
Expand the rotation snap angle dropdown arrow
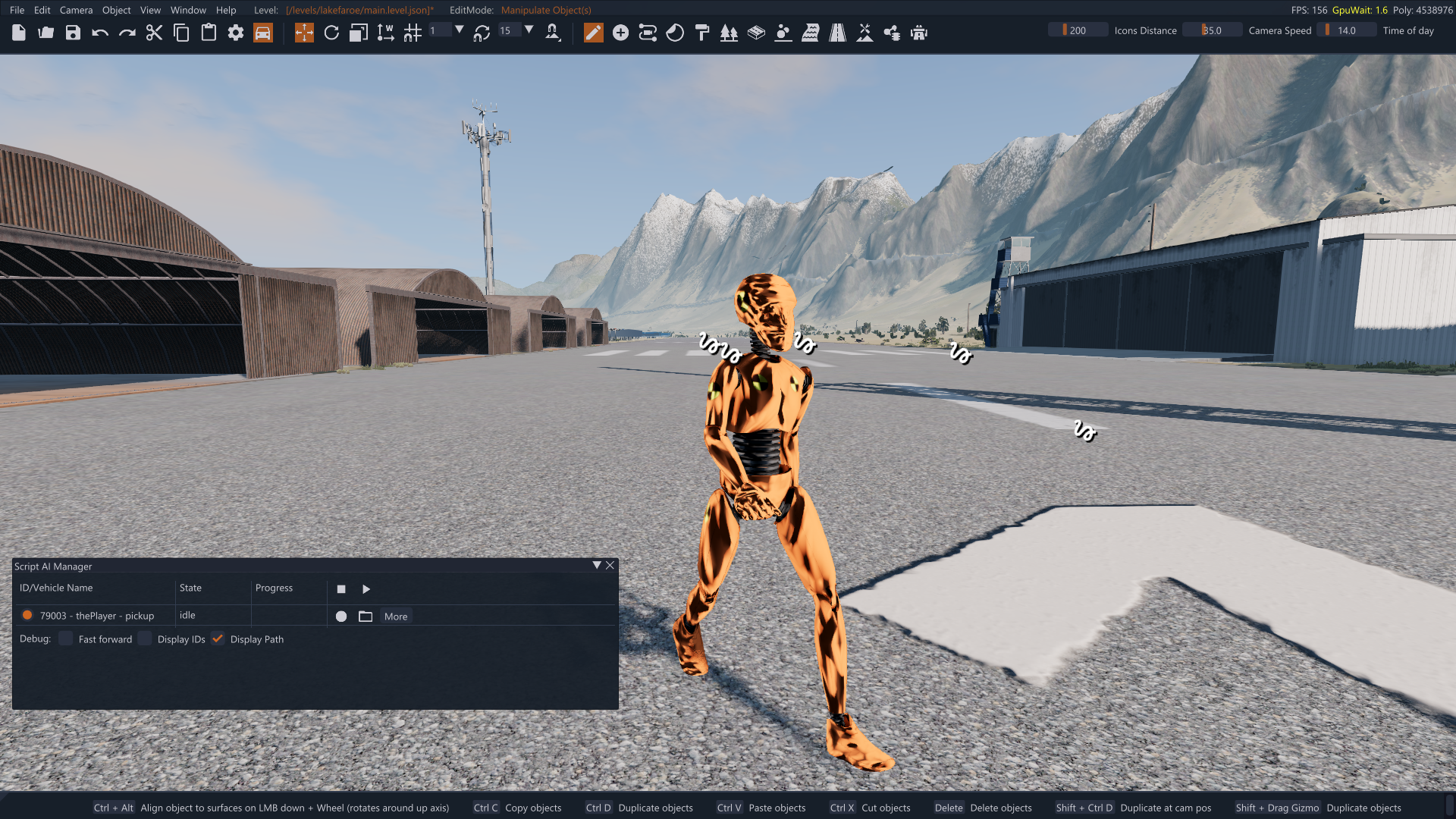[529, 30]
